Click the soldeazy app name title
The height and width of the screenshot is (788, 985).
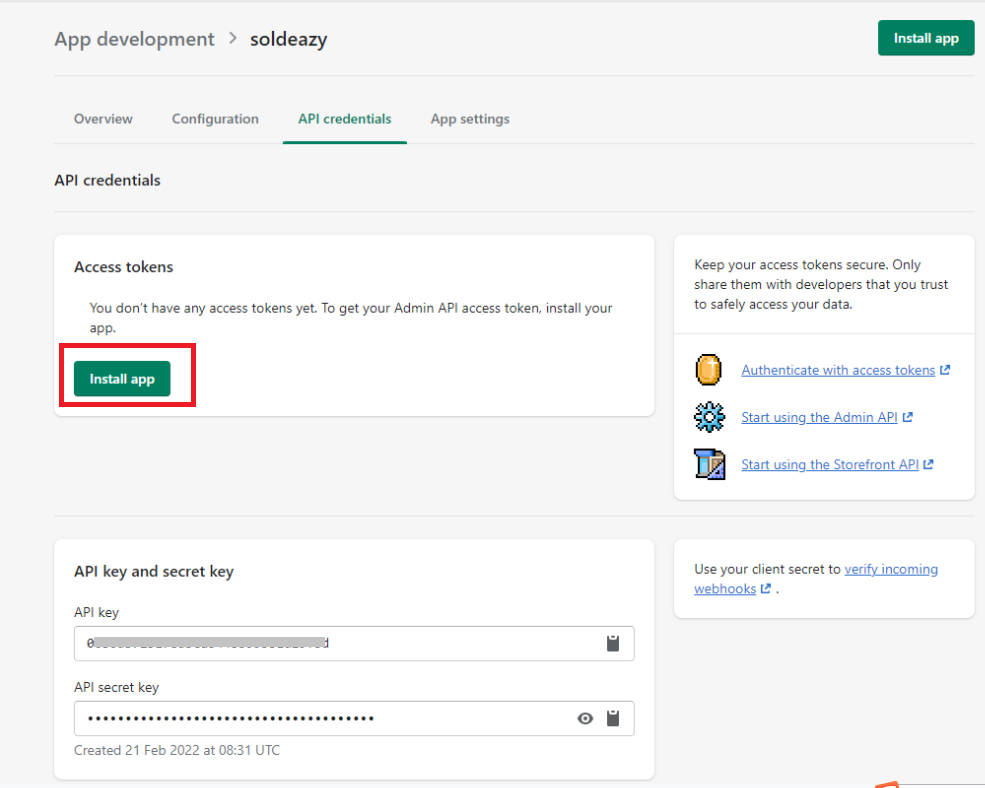click(288, 39)
